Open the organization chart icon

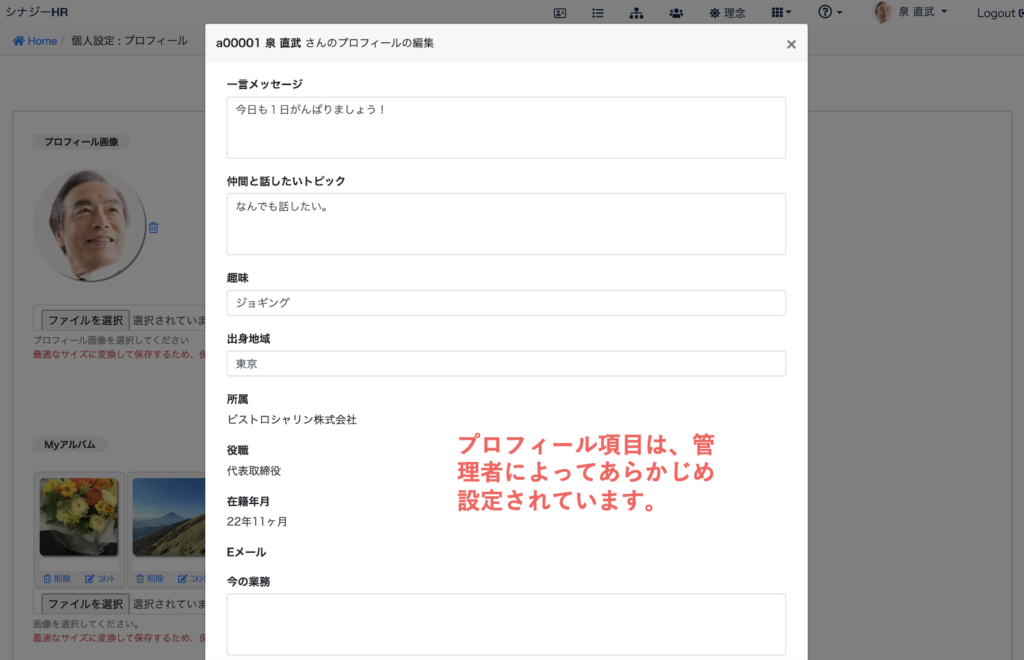click(637, 13)
